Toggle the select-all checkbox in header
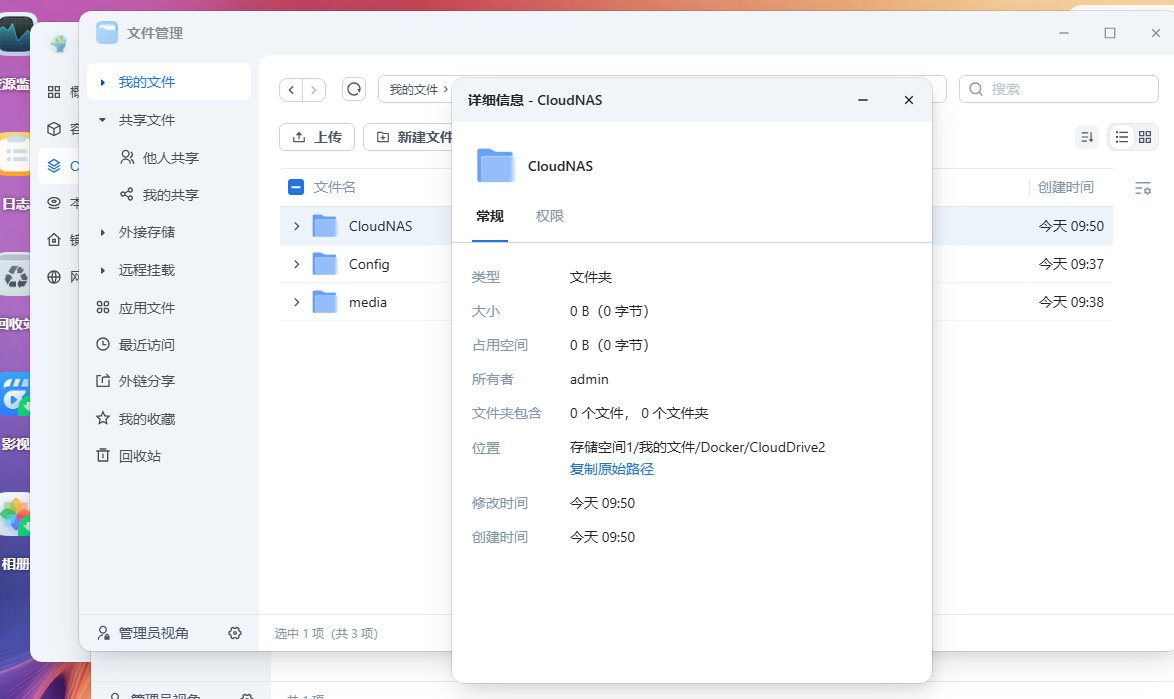 (296, 187)
